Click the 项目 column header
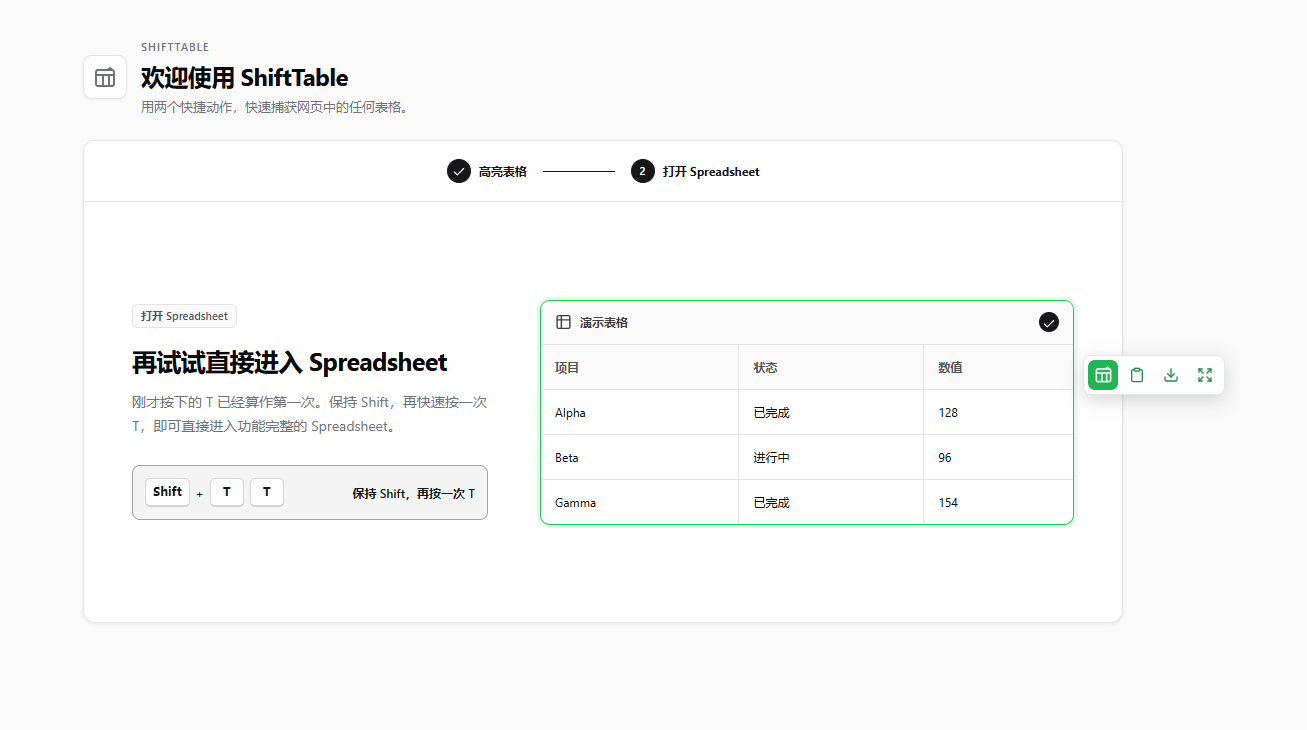 (x=640, y=367)
